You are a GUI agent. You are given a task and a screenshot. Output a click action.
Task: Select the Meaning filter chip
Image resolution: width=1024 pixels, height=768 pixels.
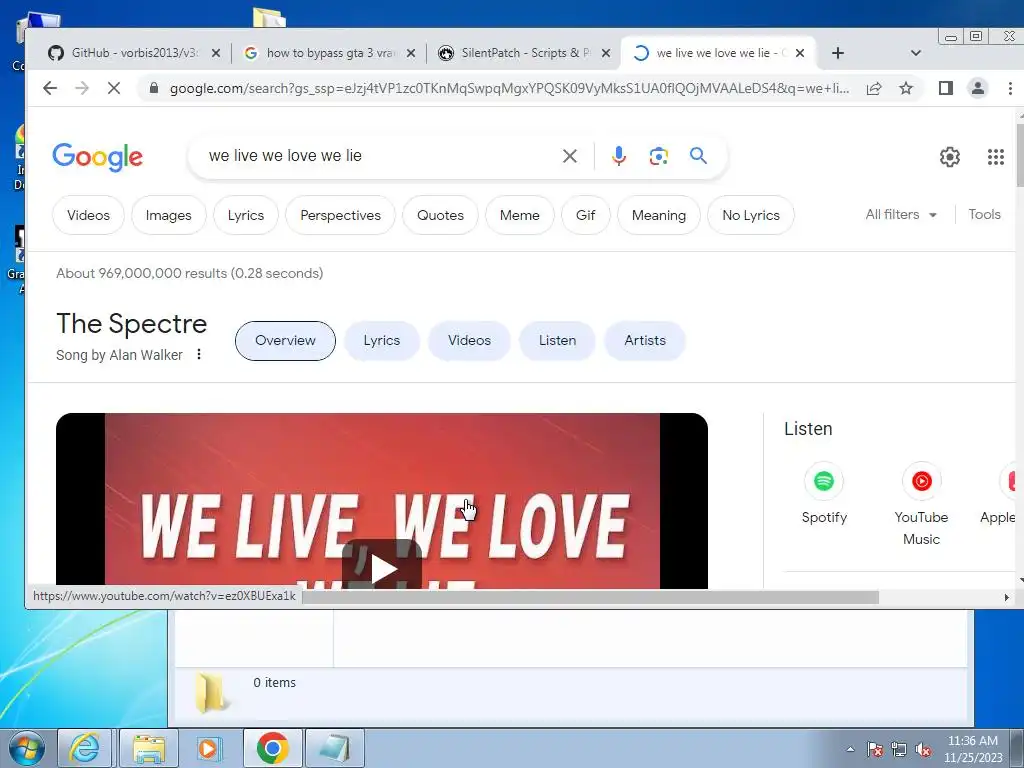(659, 215)
